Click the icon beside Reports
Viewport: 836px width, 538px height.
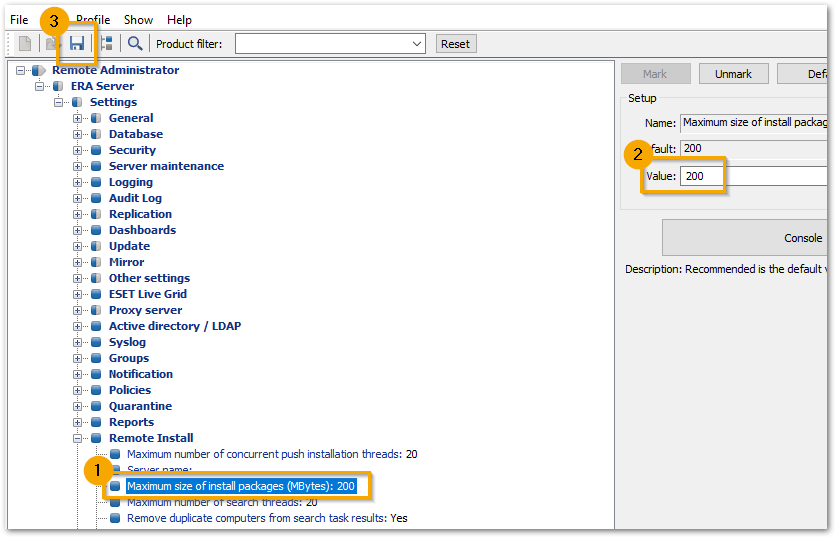[x=97, y=422]
